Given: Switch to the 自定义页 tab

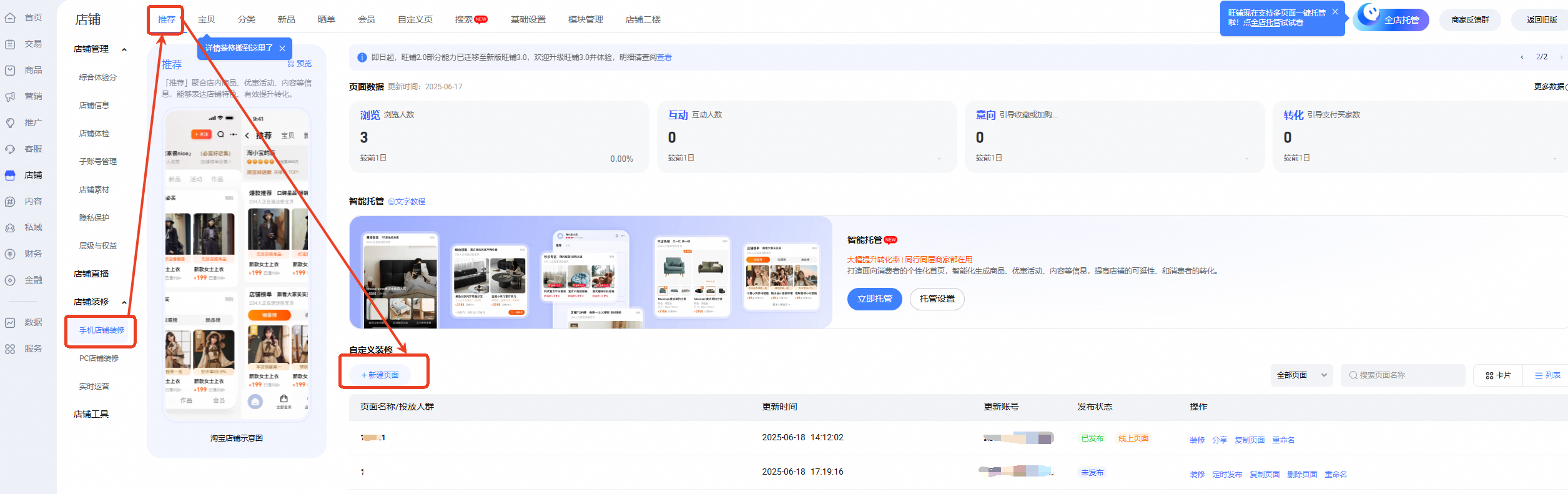Looking at the screenshot, I should (x=415, y=19).
